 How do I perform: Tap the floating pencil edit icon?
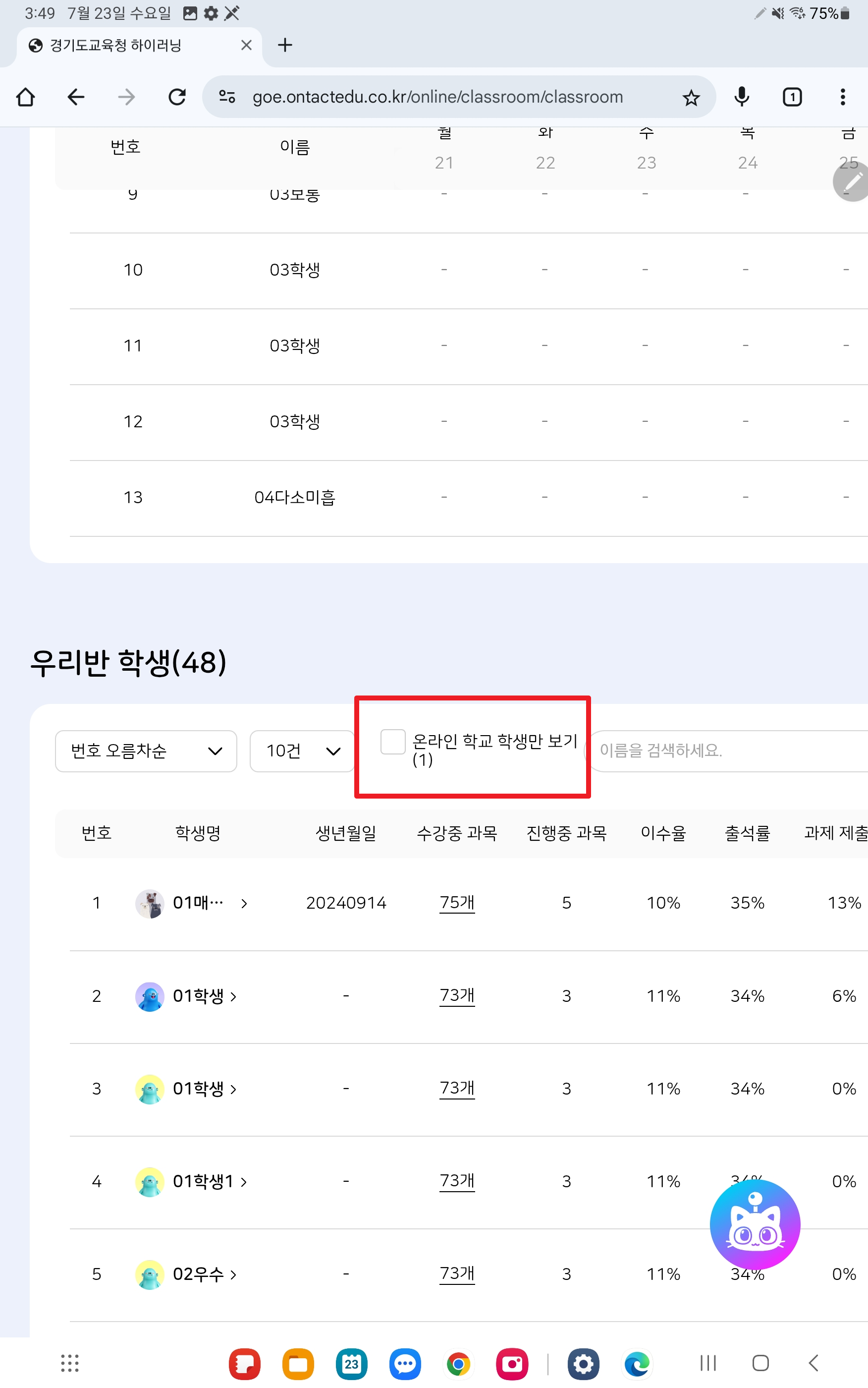coord(852,181)
